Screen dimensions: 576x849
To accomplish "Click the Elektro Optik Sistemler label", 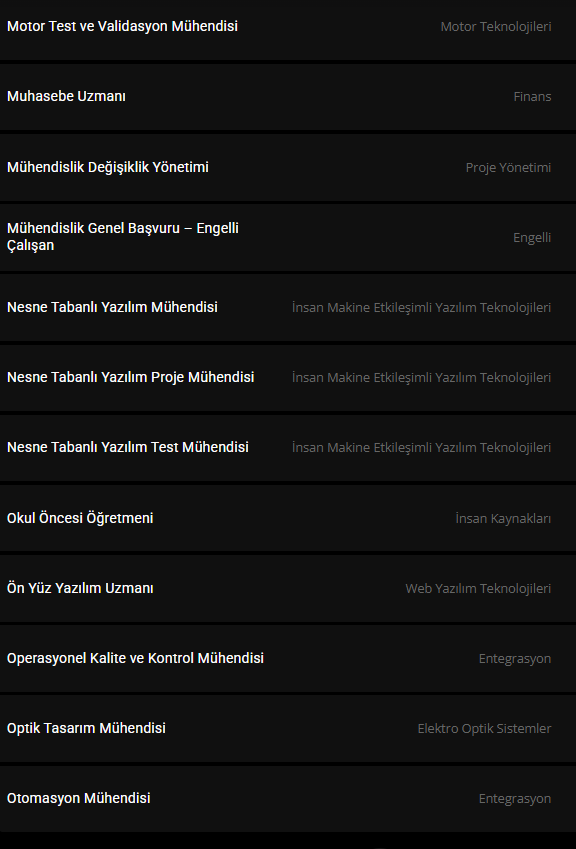I will [485, 729].
